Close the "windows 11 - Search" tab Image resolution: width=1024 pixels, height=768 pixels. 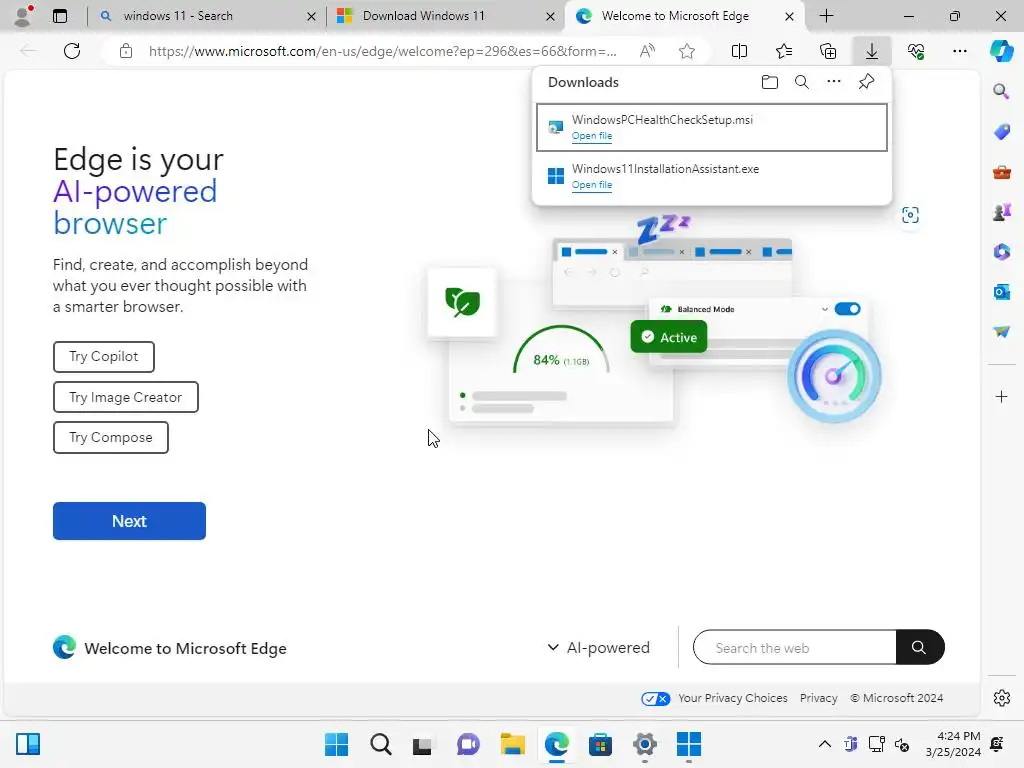(312, 16)
